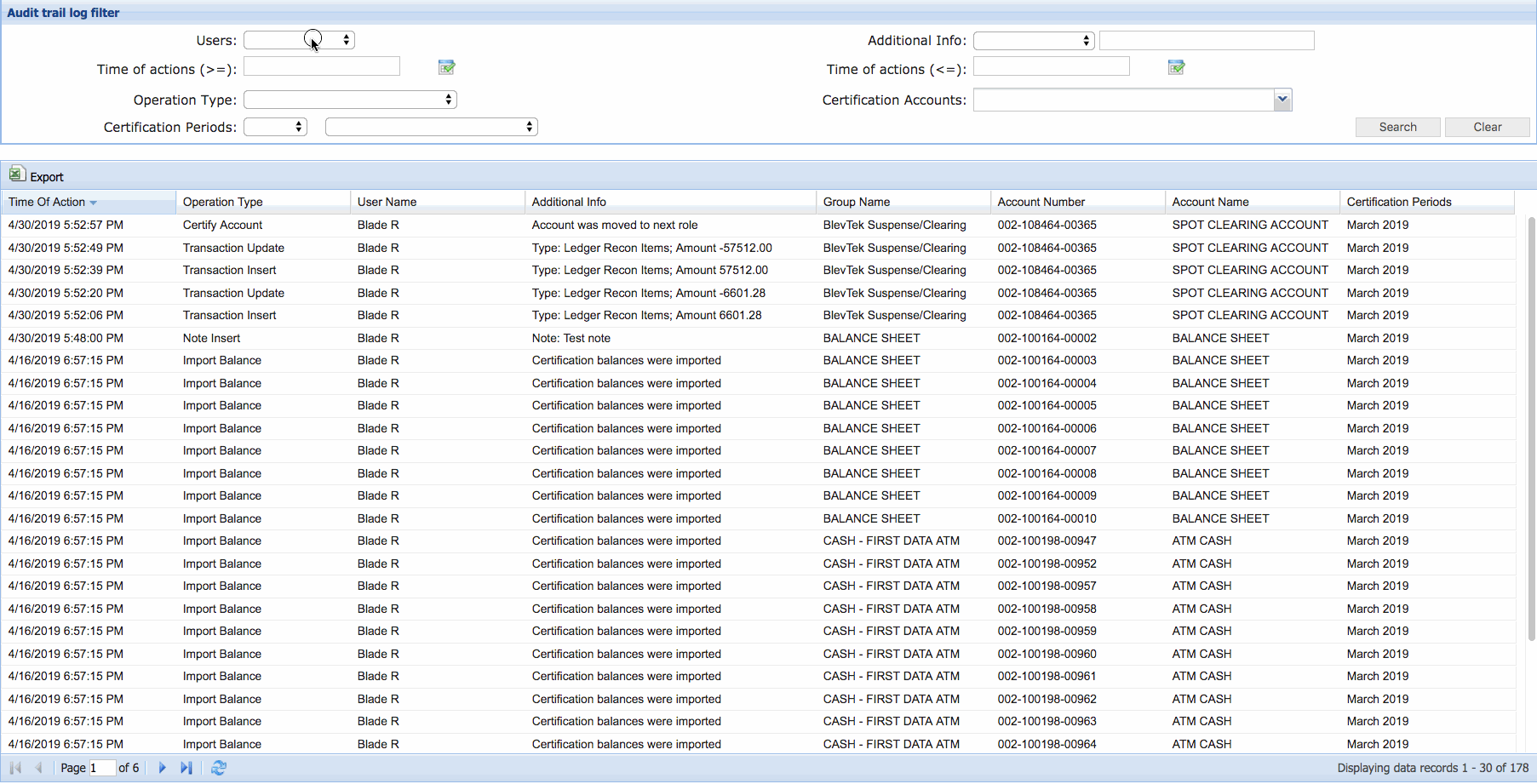The height and width of the screenshot is (784, 1537).
Task: Click the Account Number column header
Action: pos(1041,202)
